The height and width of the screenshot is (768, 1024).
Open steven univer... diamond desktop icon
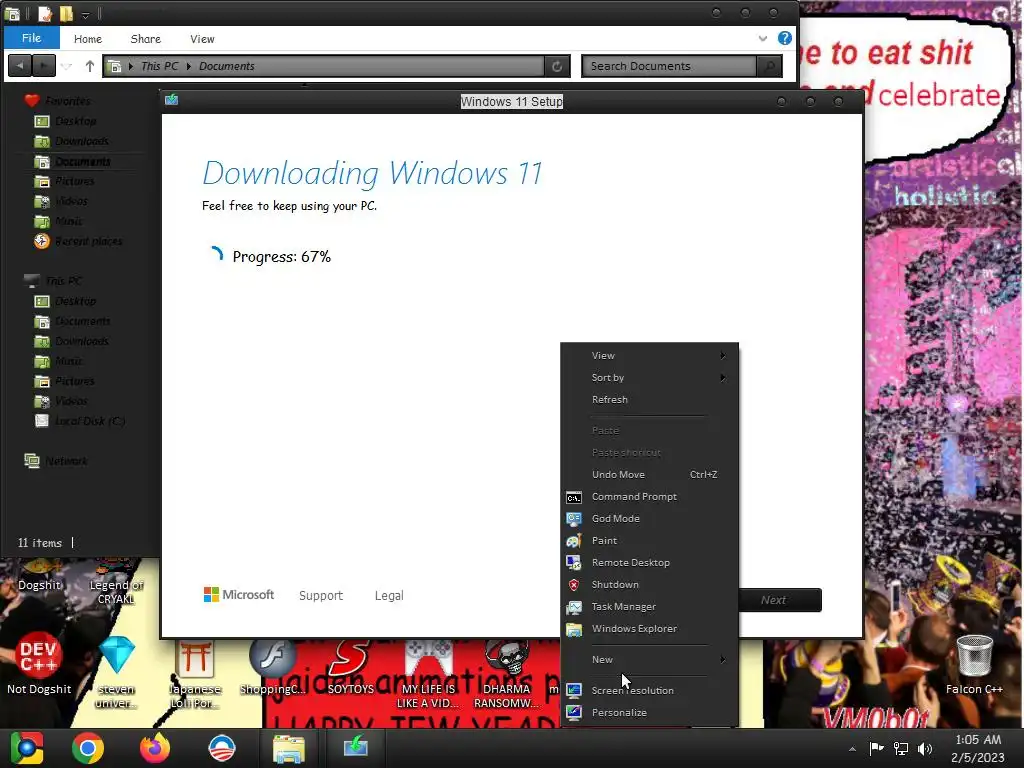(x=117, y=673)
